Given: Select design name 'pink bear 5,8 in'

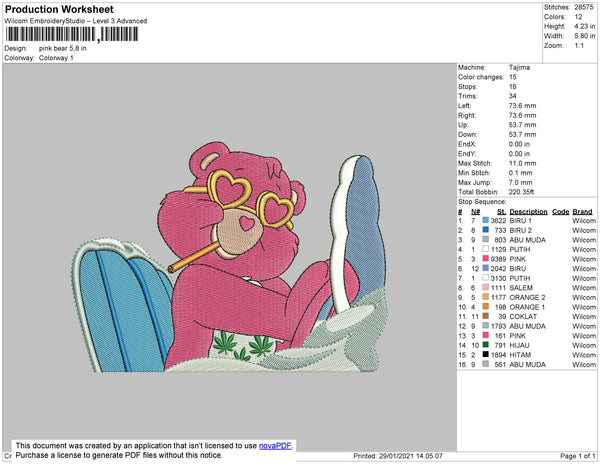Looking at the screenshot, I should (63, 48).
